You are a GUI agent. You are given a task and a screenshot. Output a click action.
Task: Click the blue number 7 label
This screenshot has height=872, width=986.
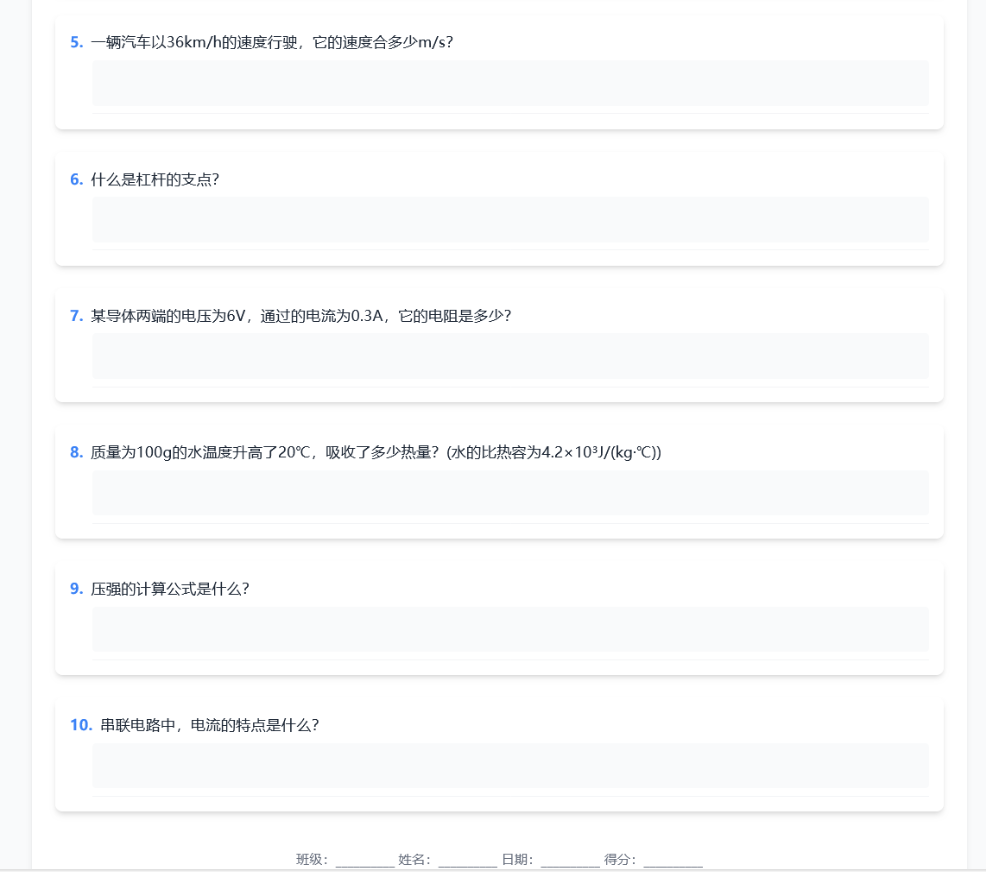pyautogui.click(x=76, y=316)
